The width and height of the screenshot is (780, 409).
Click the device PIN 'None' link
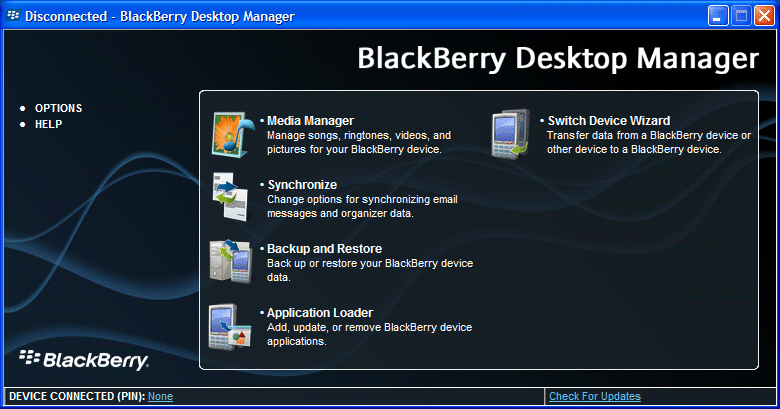tap(160, 397)
